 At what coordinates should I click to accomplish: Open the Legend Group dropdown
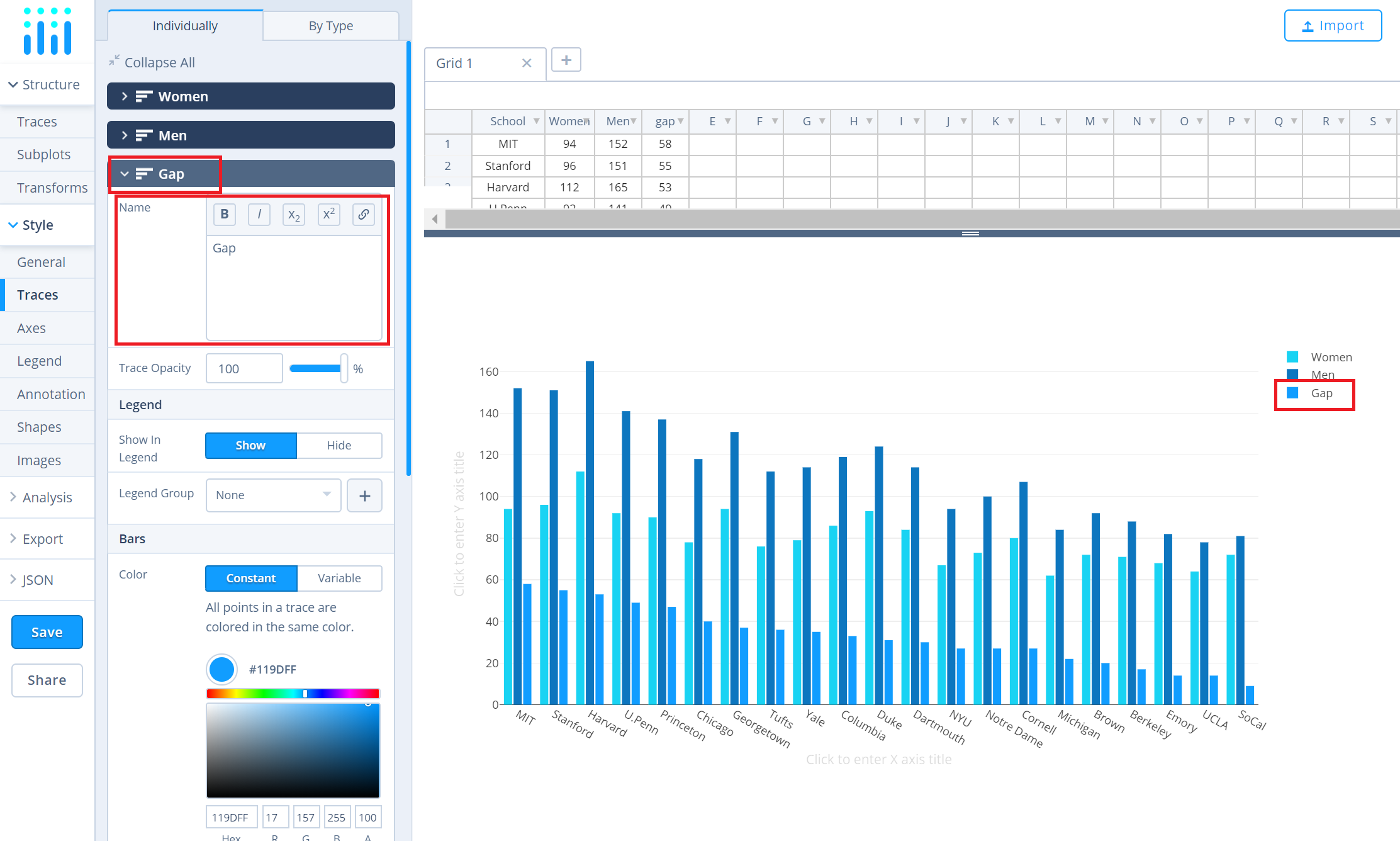pyautogui.click(x=273, y=495)
